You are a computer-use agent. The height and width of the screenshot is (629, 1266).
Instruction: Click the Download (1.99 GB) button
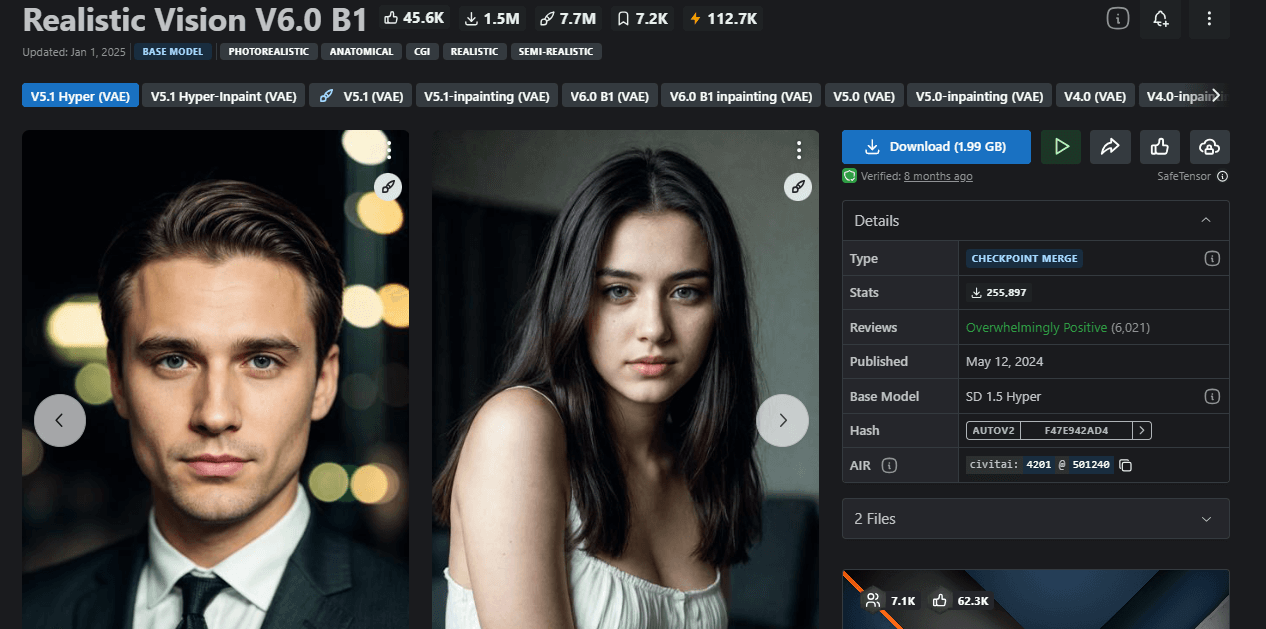click(x=935, y=146)
